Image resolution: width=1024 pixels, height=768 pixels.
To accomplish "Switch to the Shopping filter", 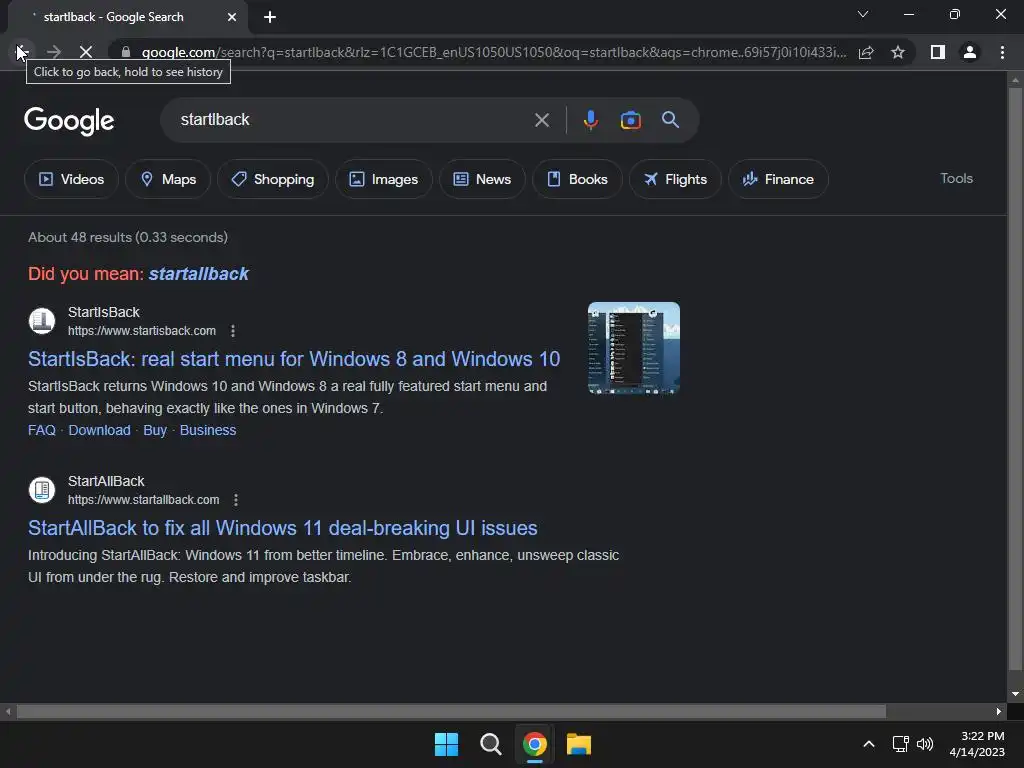I will click(272, 179).
